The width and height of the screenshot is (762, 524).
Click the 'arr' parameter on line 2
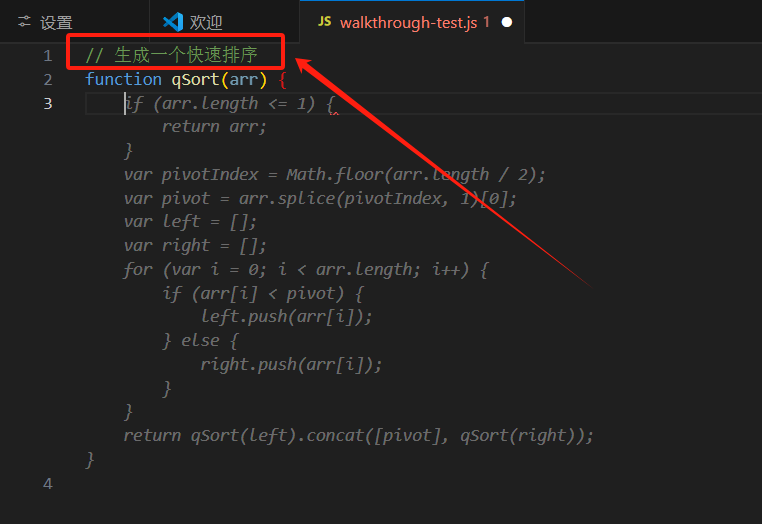click(x=243, y=79)
